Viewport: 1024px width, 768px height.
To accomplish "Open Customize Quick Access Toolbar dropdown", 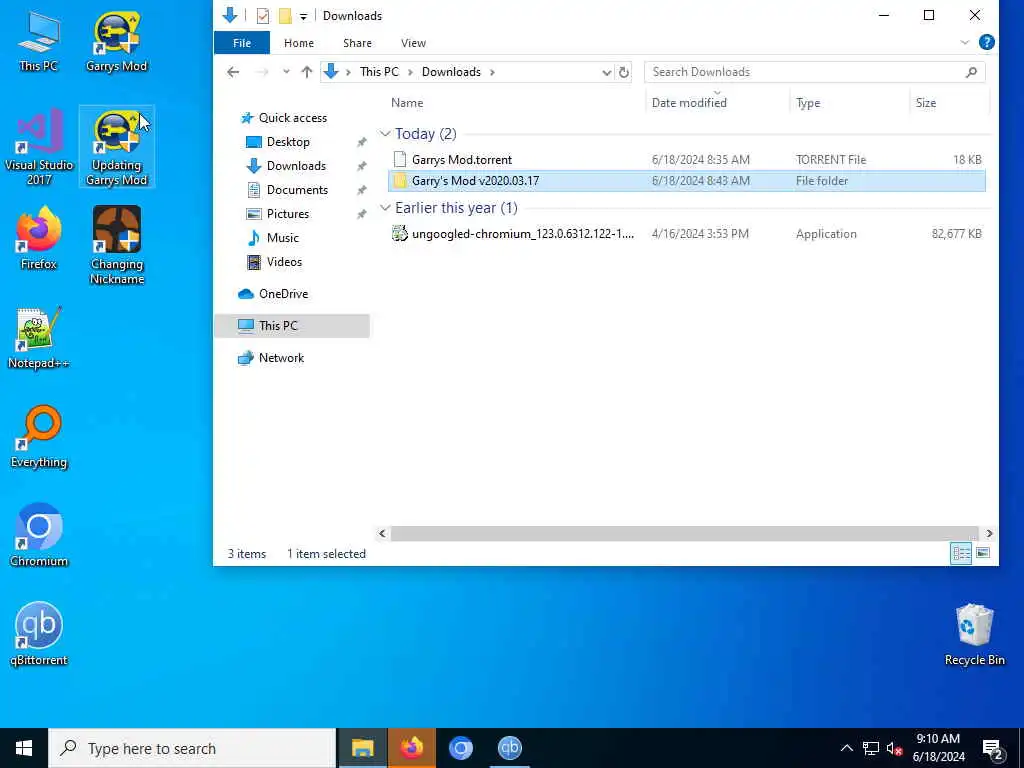I will point(303,16).
